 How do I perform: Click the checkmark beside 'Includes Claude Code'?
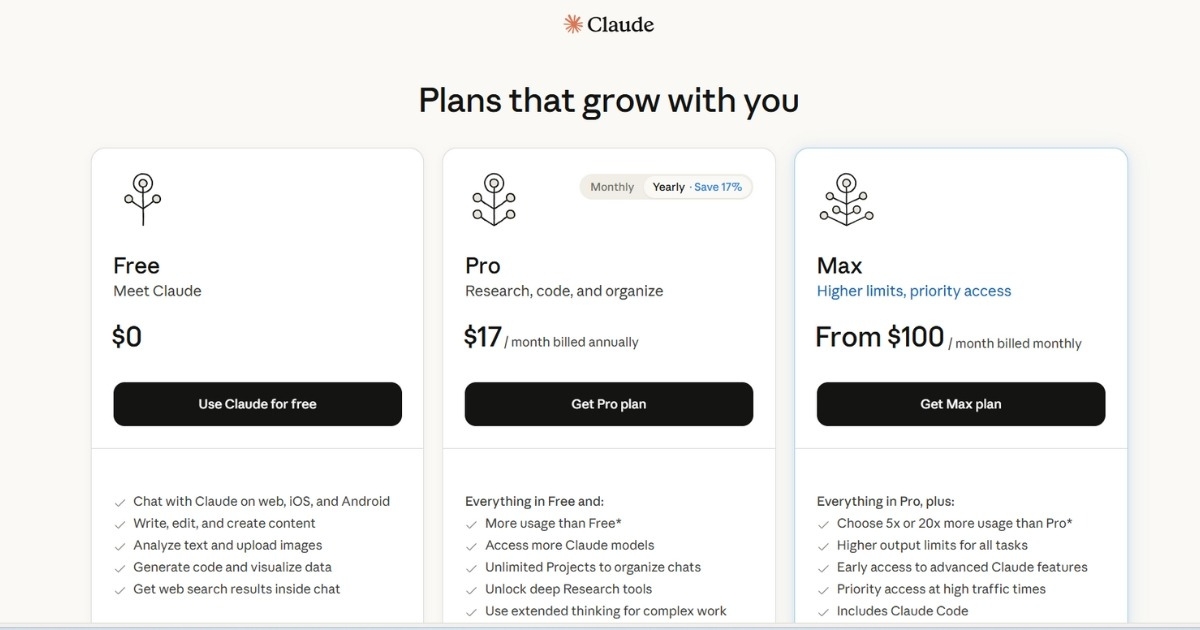coord(822,611)
